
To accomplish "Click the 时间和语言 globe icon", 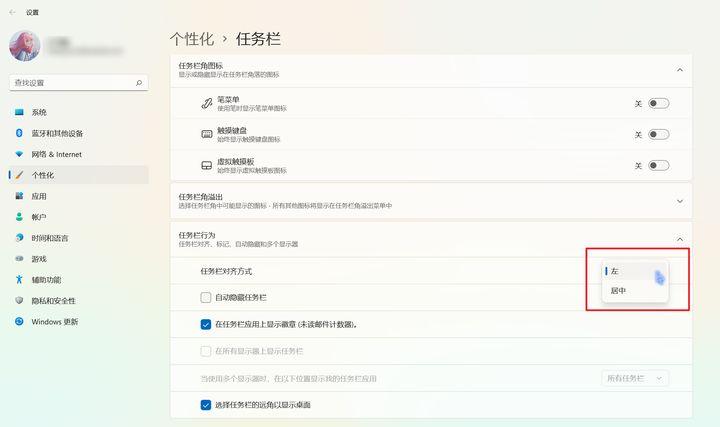I will tap(19, 238).
